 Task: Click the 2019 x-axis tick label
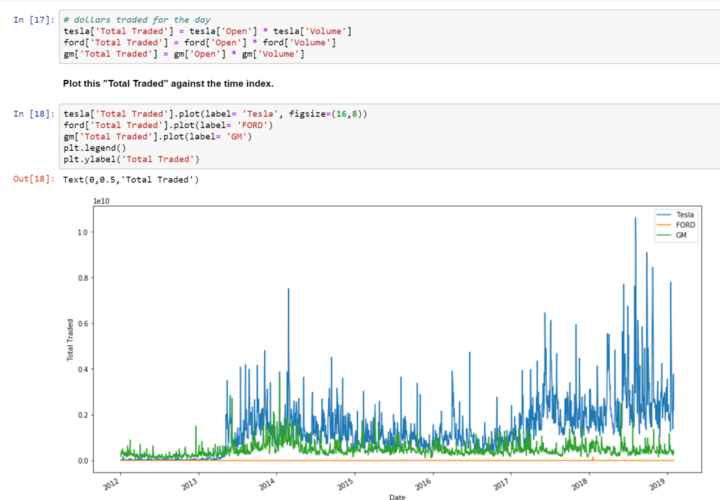click(658, 483)
